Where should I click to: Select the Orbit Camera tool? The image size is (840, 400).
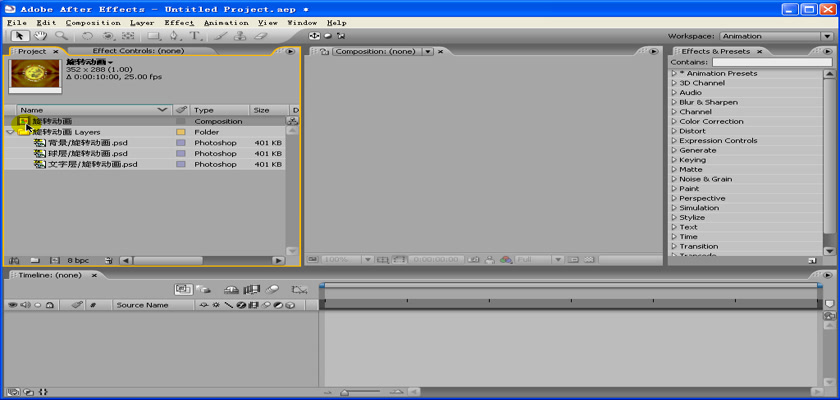pyautogui.click(x=109, y=36)
